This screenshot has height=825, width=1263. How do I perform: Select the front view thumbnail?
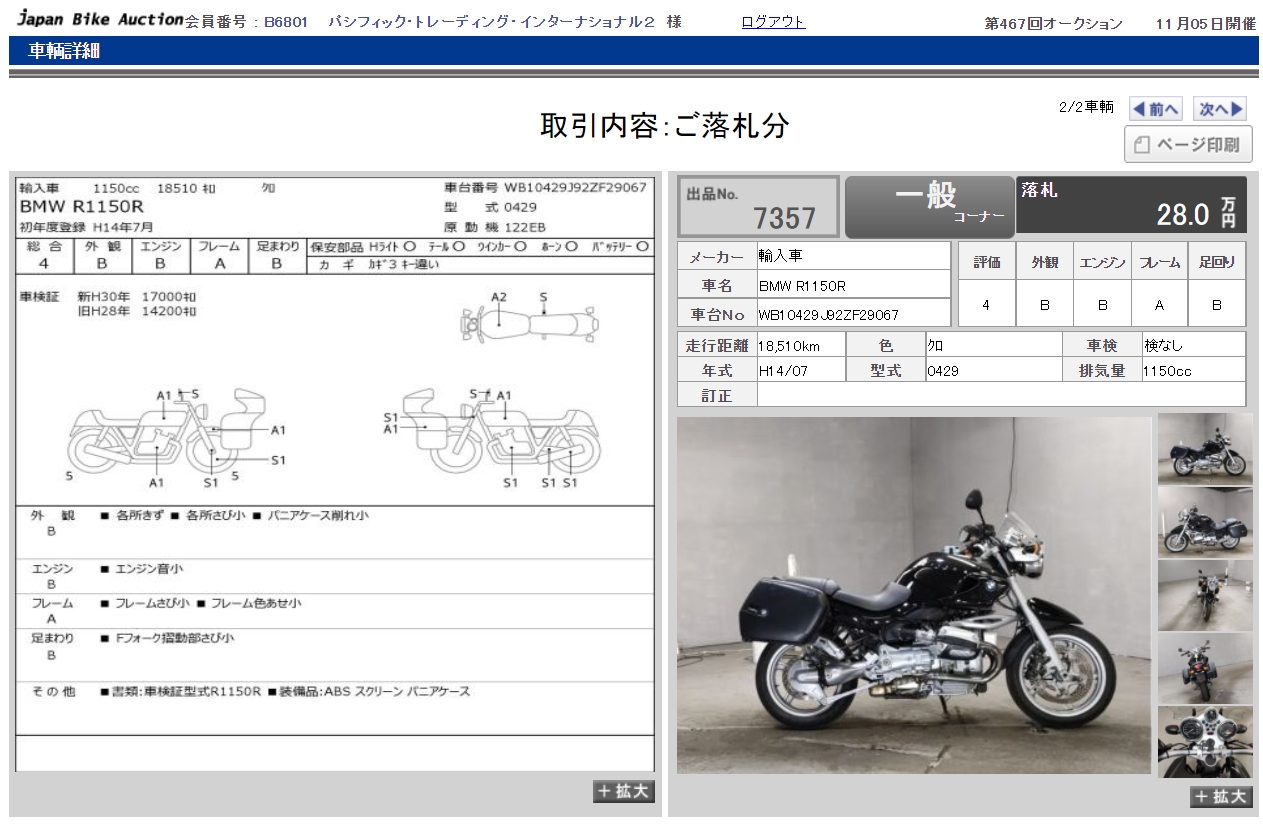pyautogui.click(x=1205, y=595)
